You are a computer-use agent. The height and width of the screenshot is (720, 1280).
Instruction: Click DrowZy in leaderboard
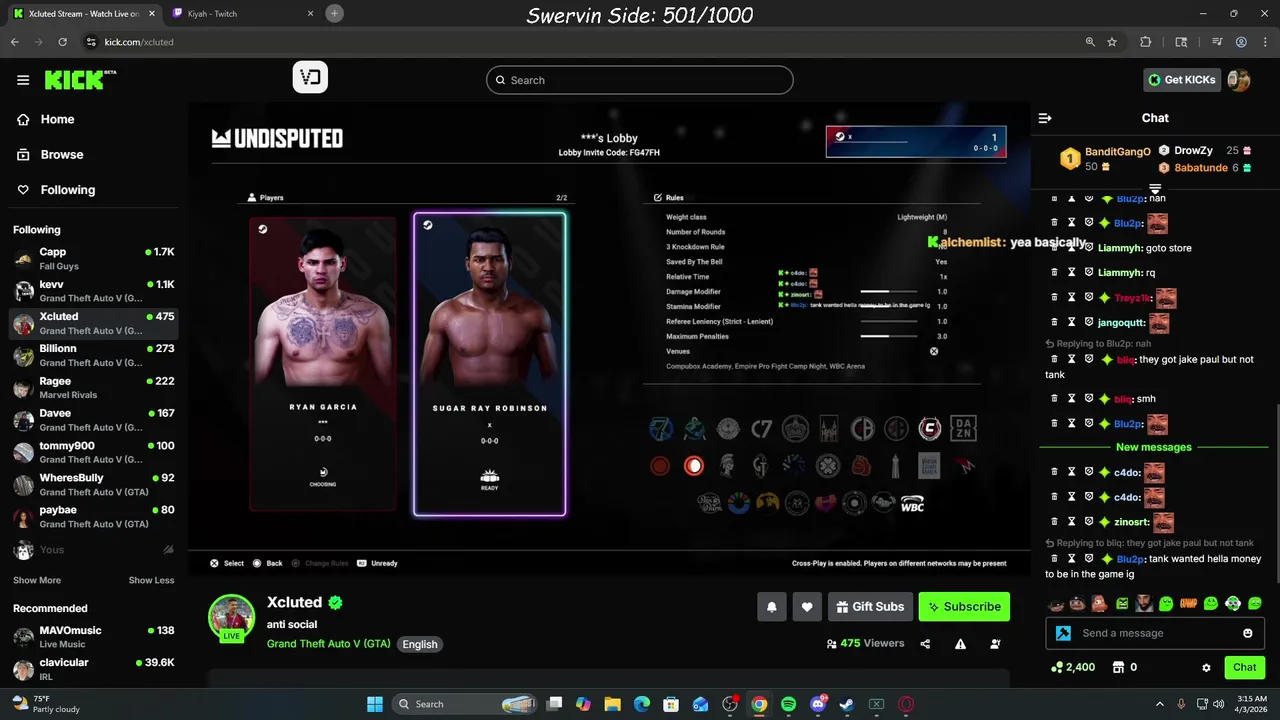[1192, 150]
